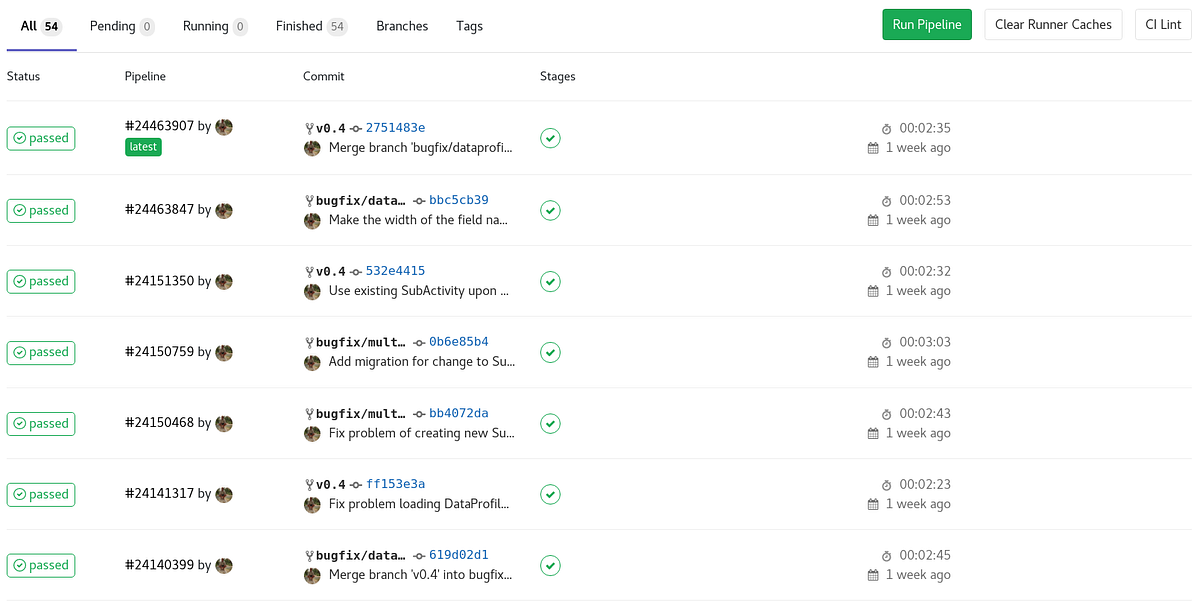Click the 'latest' badge under pipeline #24463907
Image resolution: width=1200 pixels, height=602 pixels.
point(143,146)
